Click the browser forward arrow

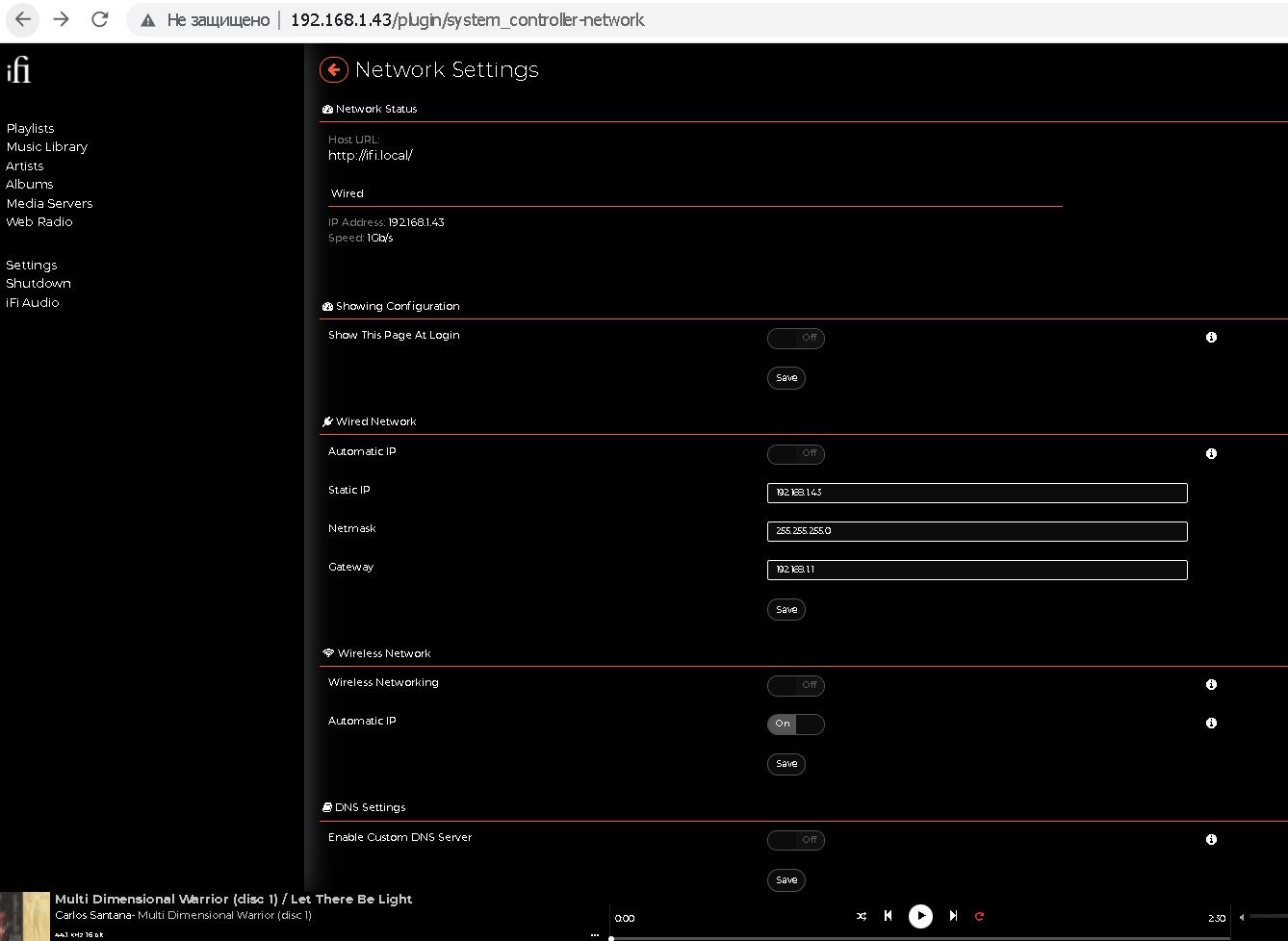pos(61,19)
